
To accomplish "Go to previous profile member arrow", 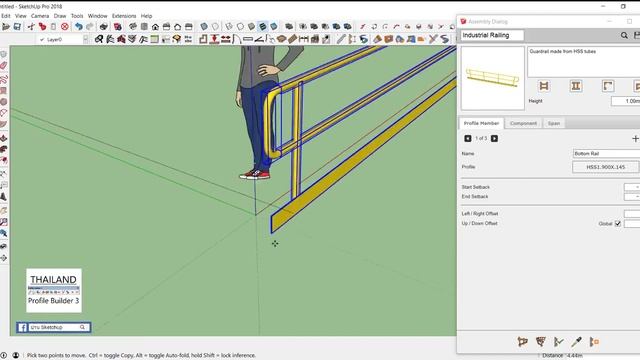I will 468,139.
